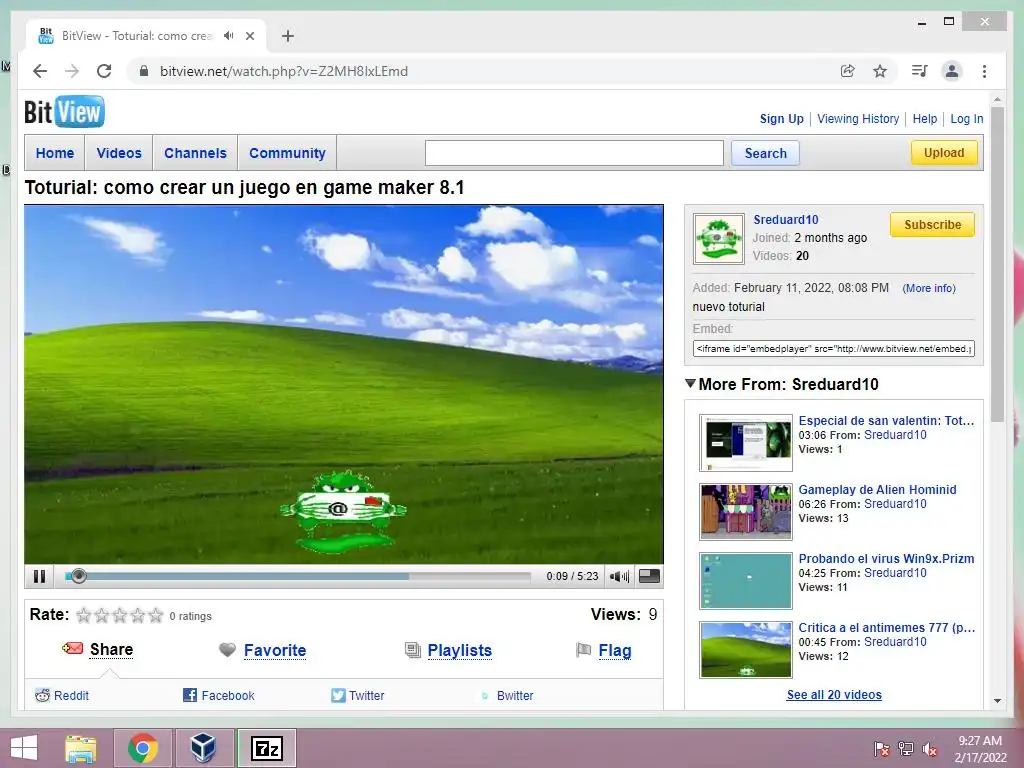Click the BitView logo
This screenshot has height=768, width=1024.
[64, 112]
